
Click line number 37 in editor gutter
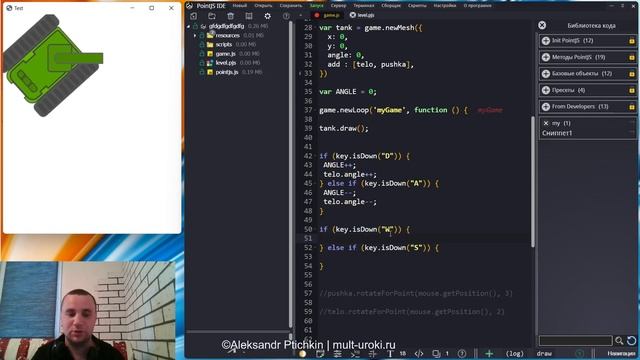click(308, 110)
